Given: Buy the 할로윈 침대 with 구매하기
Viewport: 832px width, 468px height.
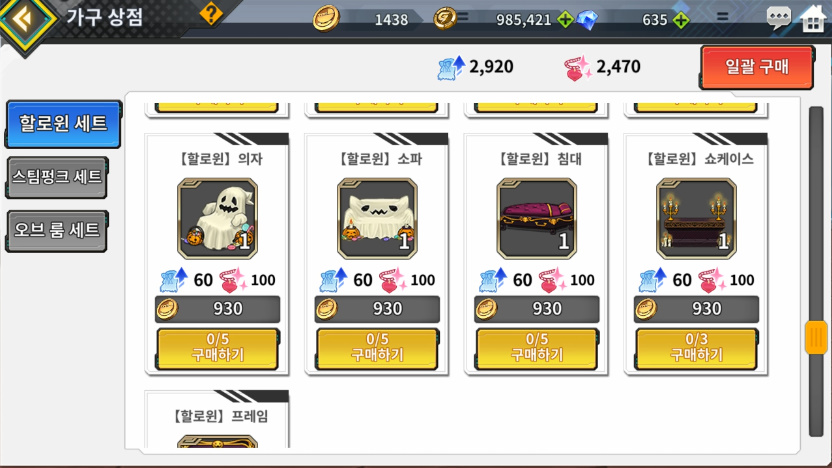Looking at the screenshot, I should 537,348.
